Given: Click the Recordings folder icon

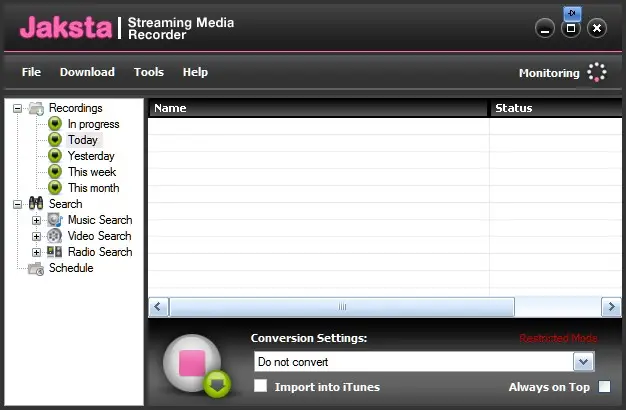Looking at the screenshot, I should 36,108.
